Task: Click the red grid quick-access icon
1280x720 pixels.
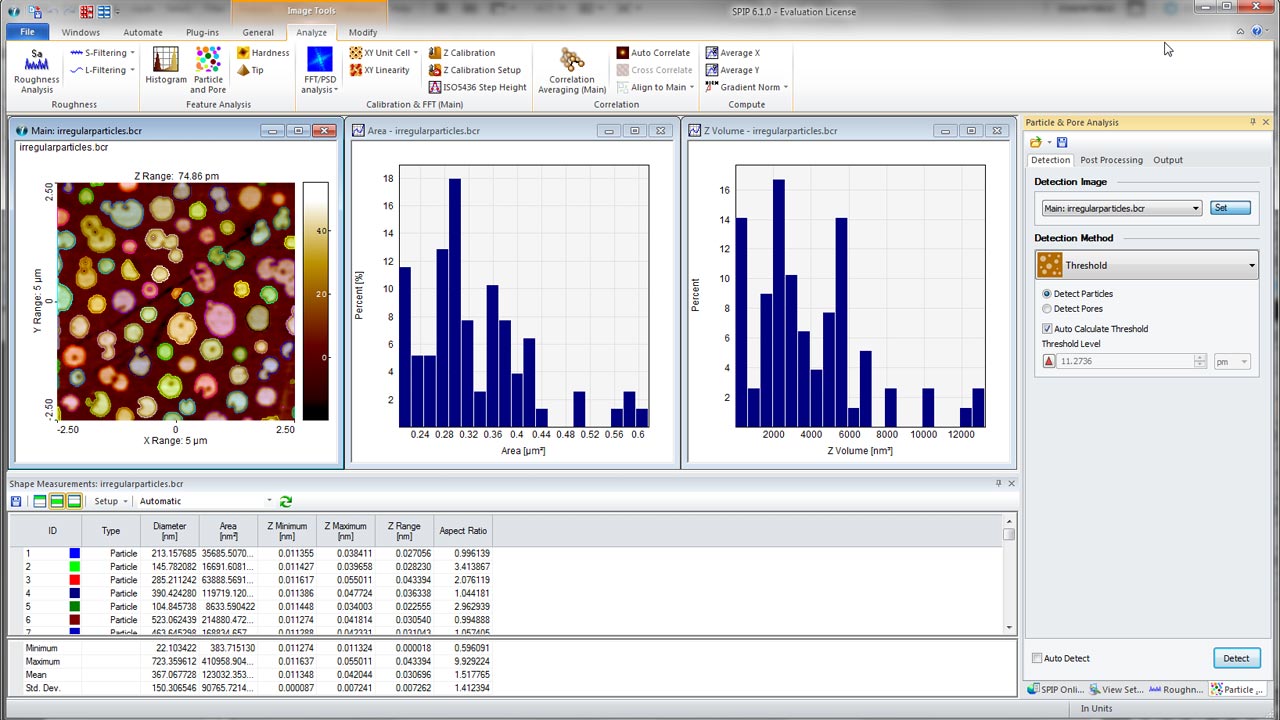Action: click(x=88, y=12)
